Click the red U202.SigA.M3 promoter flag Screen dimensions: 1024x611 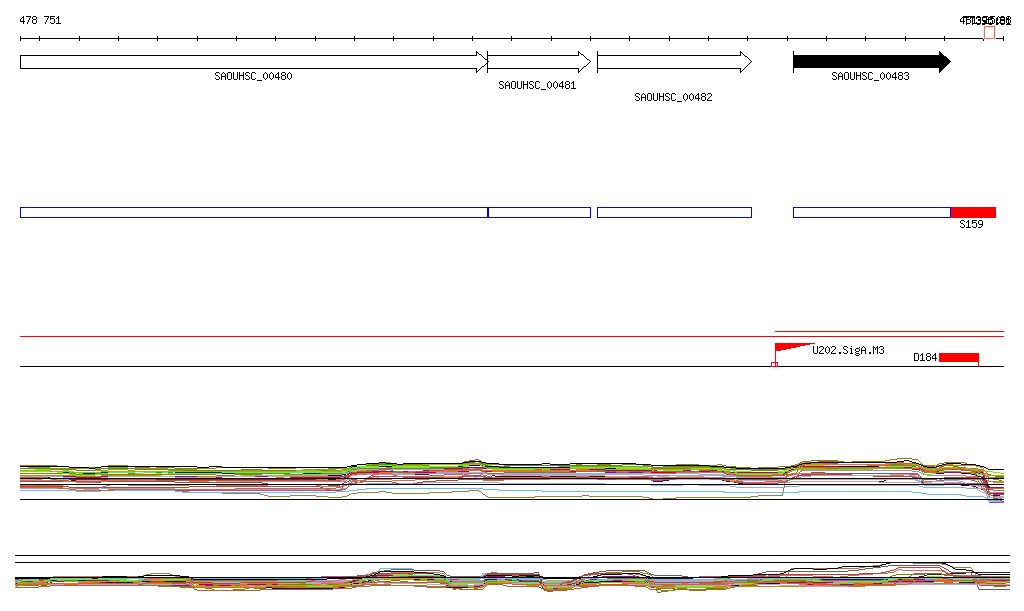[791, 347]
